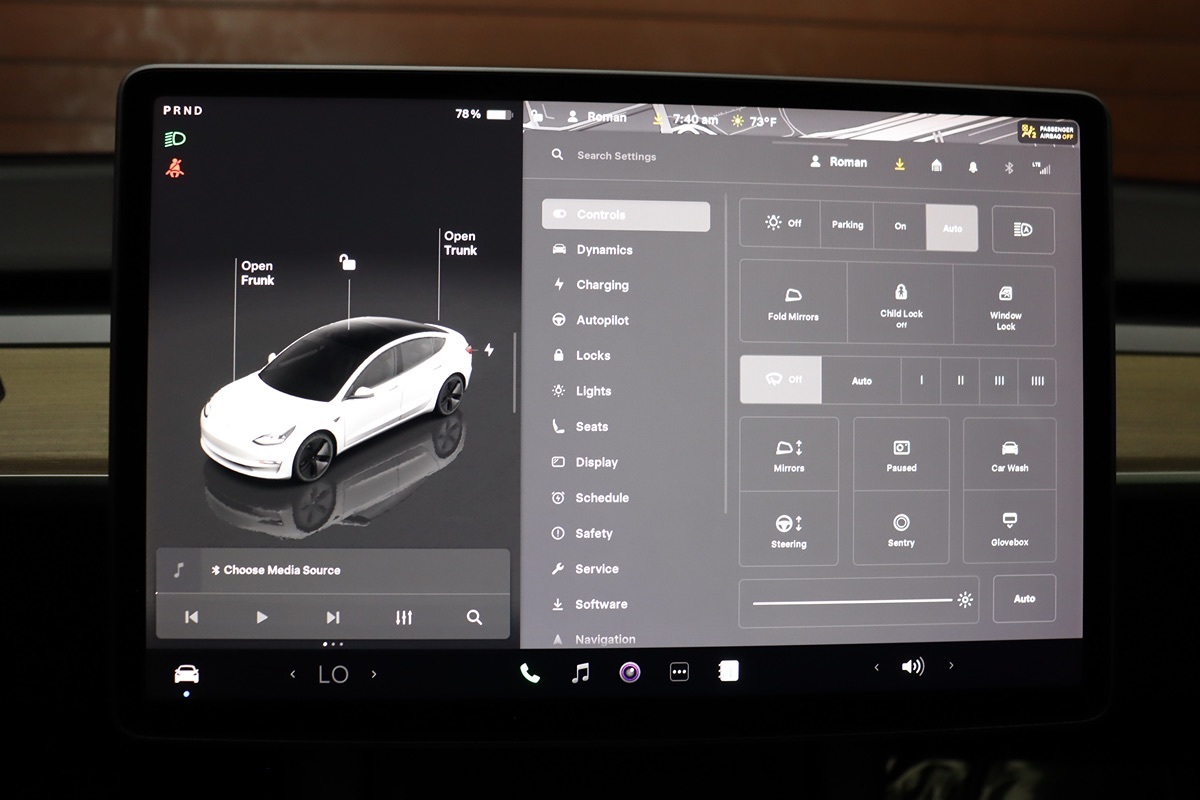
Task: Open the Schedule menu
Action: [590, 497]
